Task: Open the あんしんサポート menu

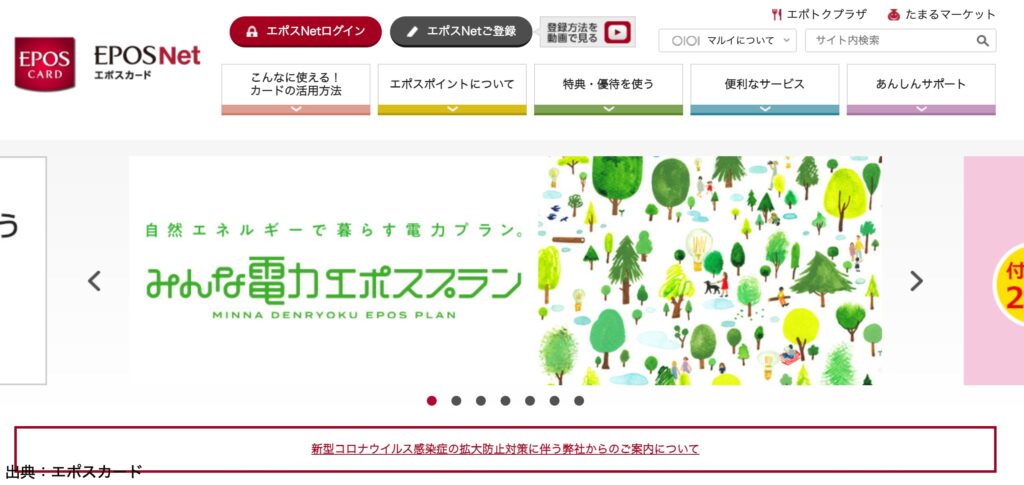Action: tap(921, 89)
